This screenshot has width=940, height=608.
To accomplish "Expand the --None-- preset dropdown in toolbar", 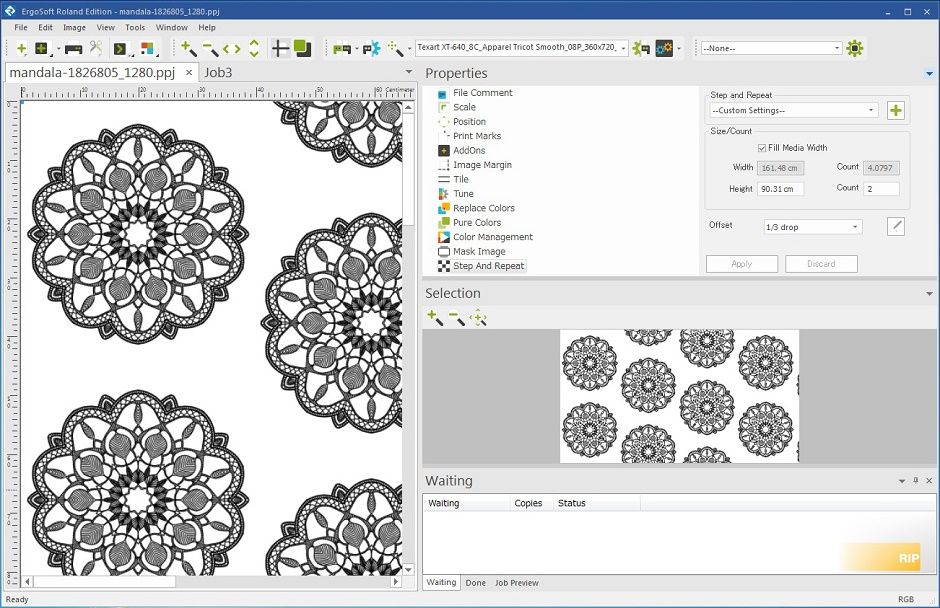I will click(x=772, y=48).
